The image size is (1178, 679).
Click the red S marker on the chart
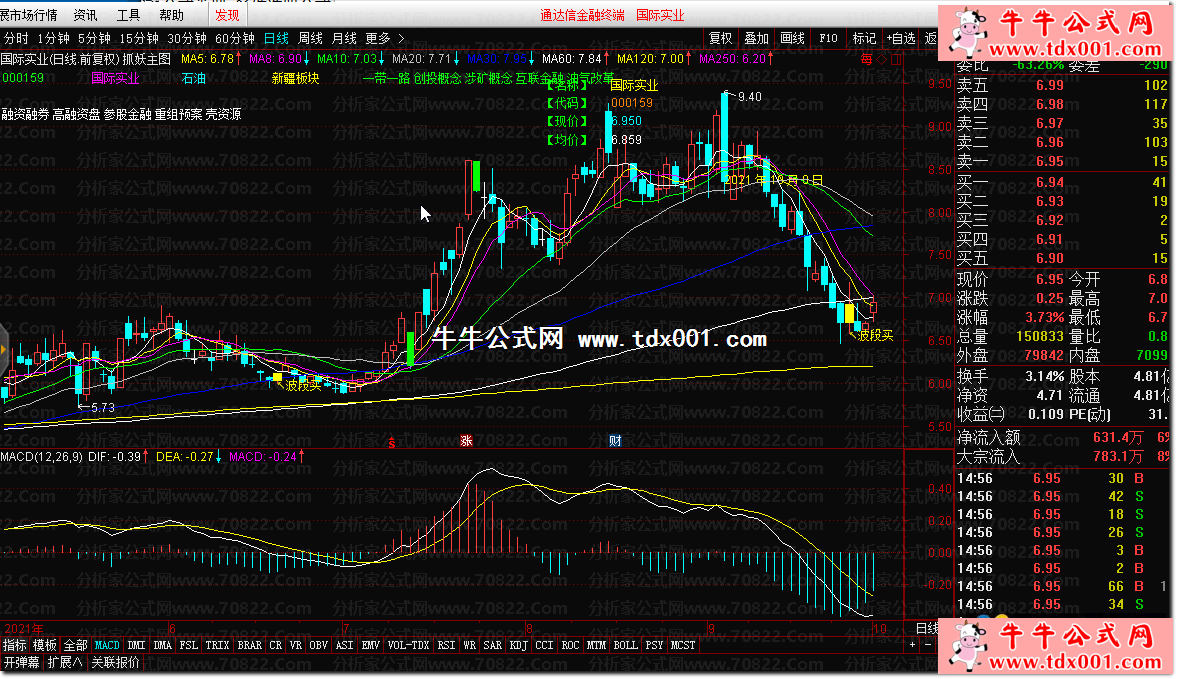tap(391, 443)
